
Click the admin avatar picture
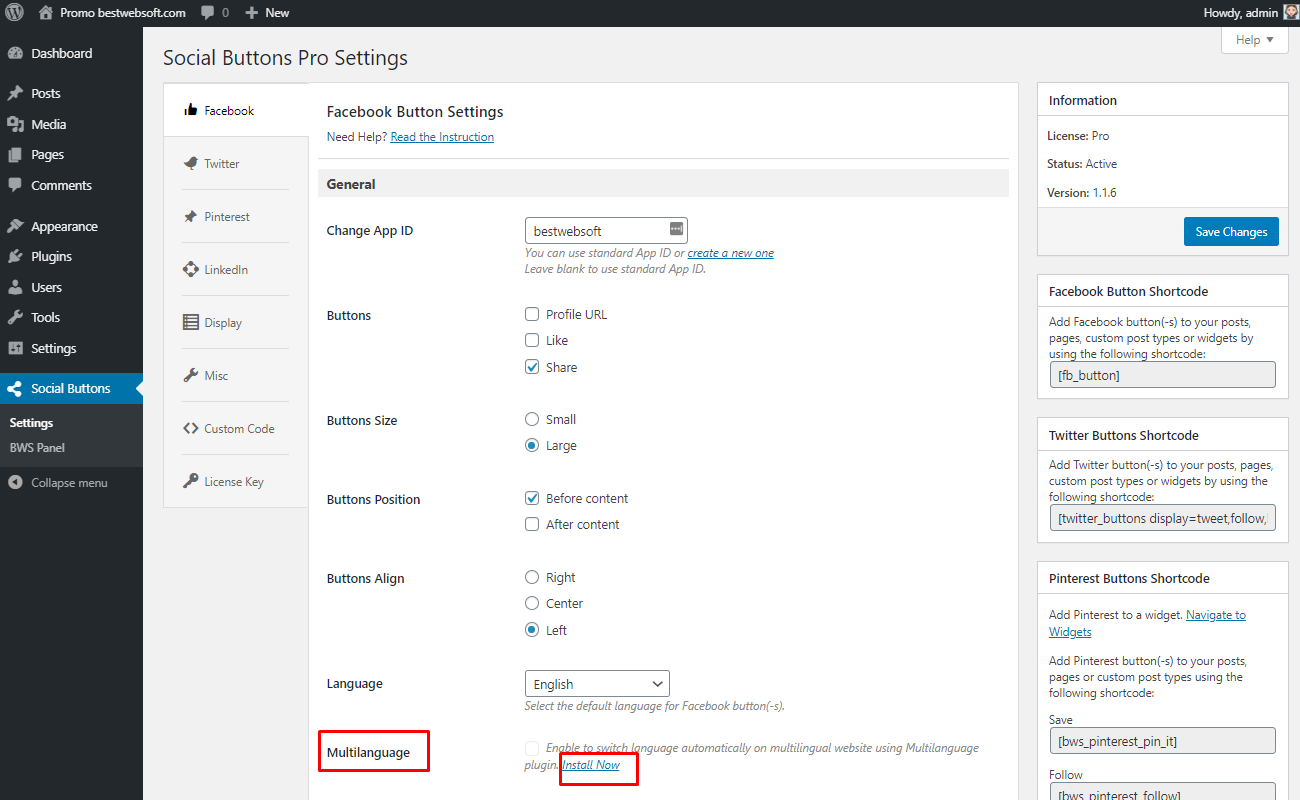(1291, 12)
